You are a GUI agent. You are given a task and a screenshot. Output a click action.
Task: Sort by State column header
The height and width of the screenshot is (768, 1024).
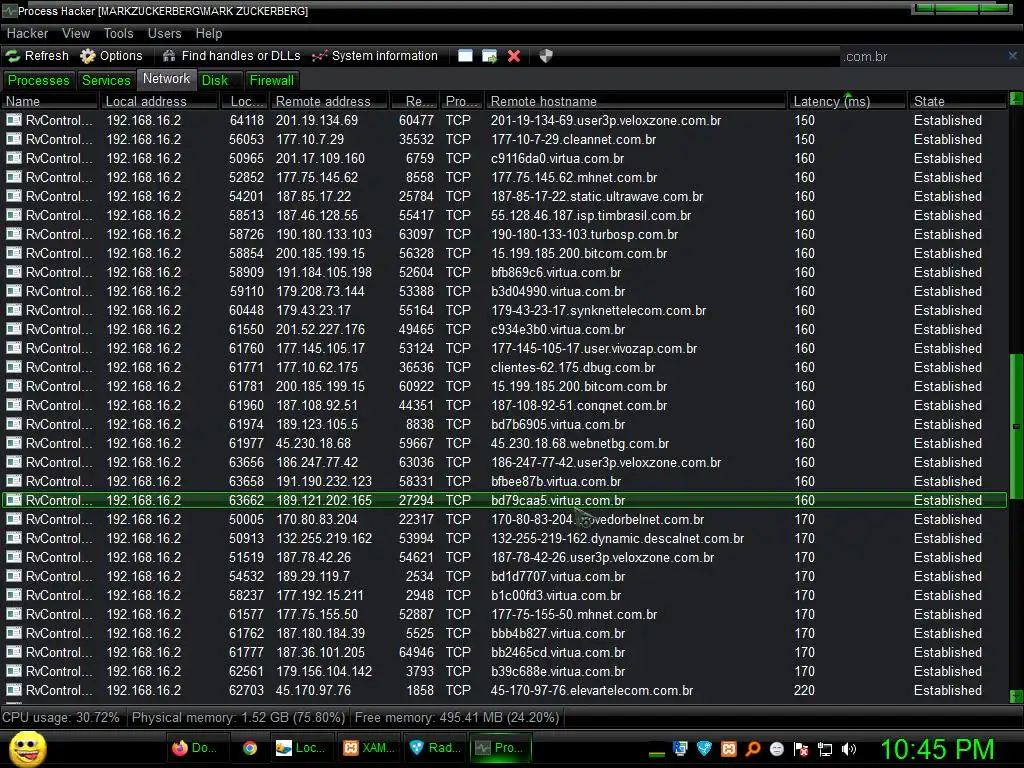(957, 101)
